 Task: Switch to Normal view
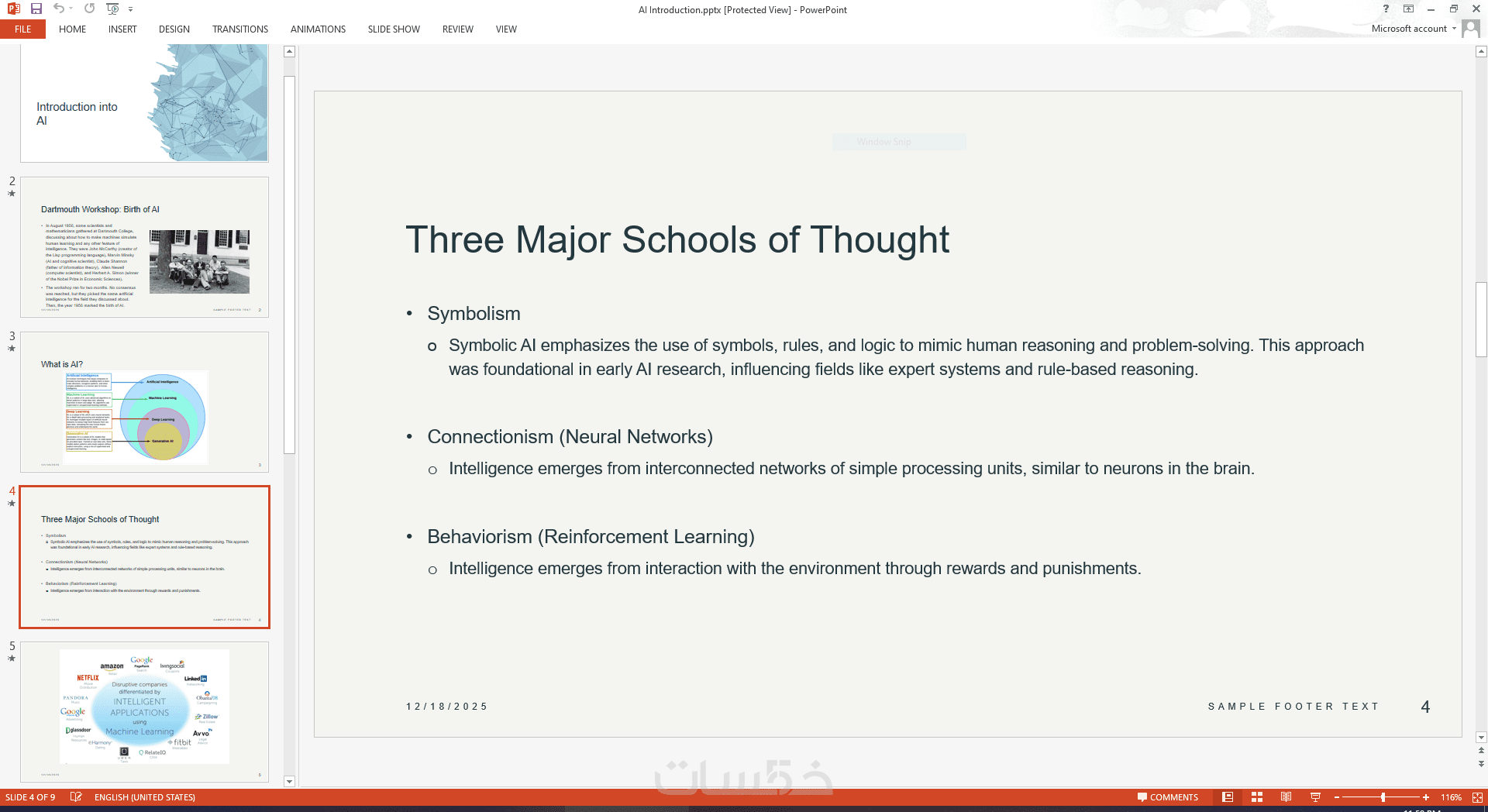tap(1228, 797)
